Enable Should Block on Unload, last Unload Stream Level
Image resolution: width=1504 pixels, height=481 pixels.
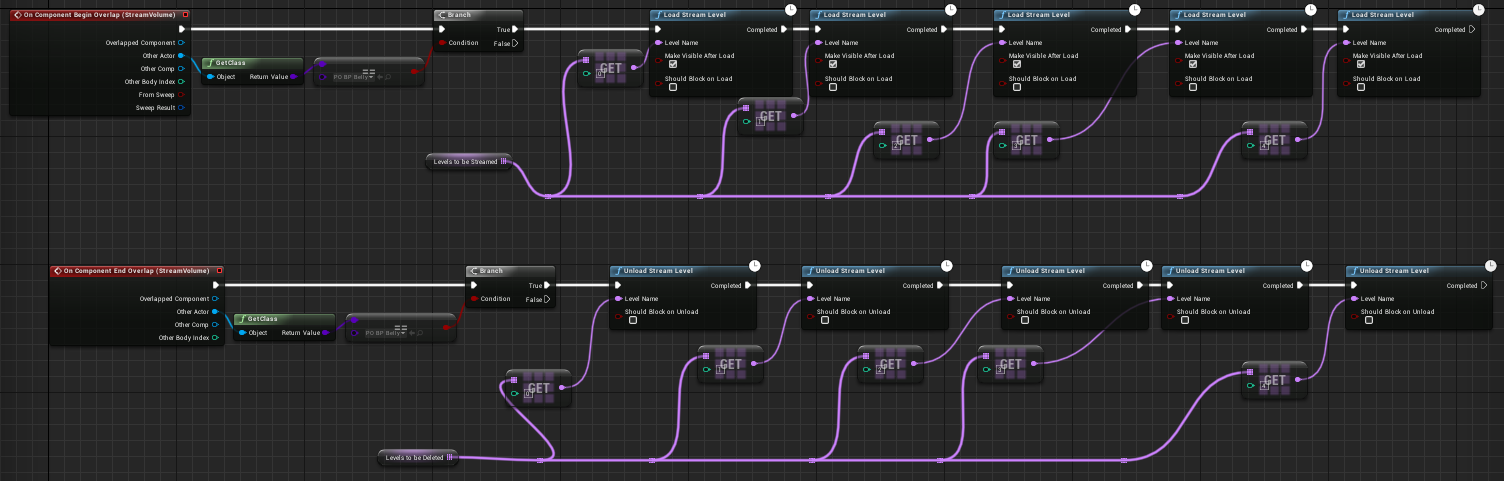point(1368,320)
